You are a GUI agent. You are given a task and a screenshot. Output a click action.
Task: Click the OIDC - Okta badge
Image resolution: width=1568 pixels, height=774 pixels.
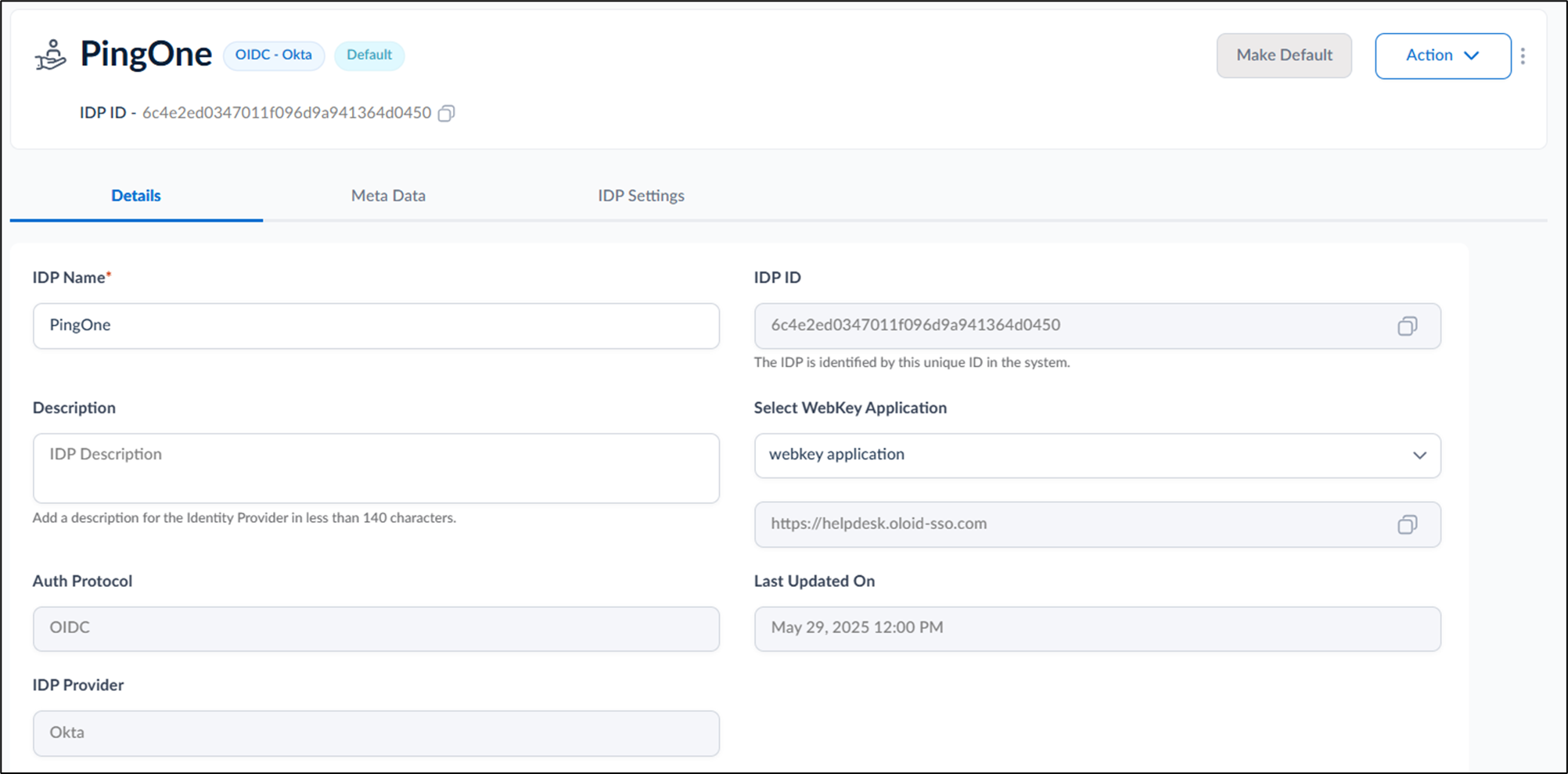click(274, 56)
